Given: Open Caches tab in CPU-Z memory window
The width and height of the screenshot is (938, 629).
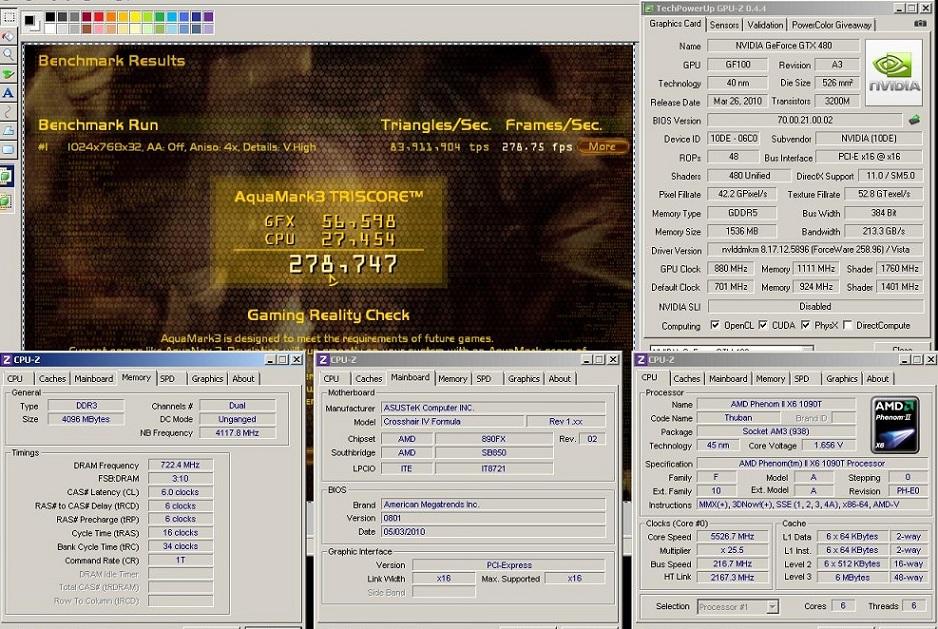Looking at the screenshot, I should pyautogui.click(x=52, y=378).
